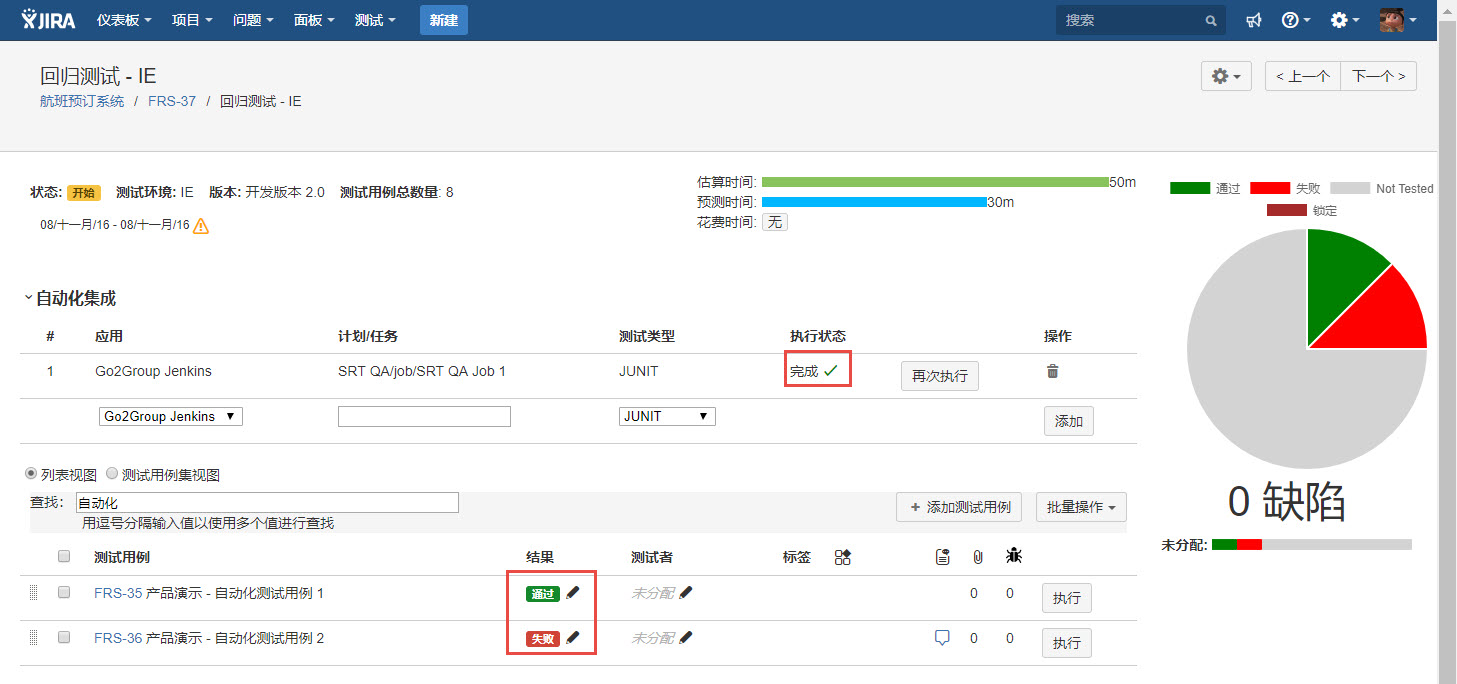The width and height of the screenshot is (1457, 684).
Task: Edit result pencil for FRS-36
Action: click(x=572, y=637)
